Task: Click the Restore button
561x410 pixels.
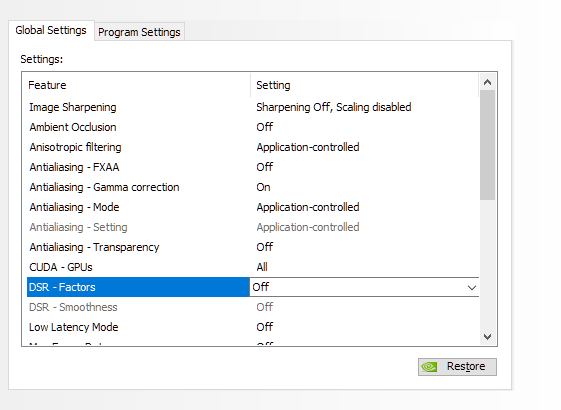Action: point(457,367)
